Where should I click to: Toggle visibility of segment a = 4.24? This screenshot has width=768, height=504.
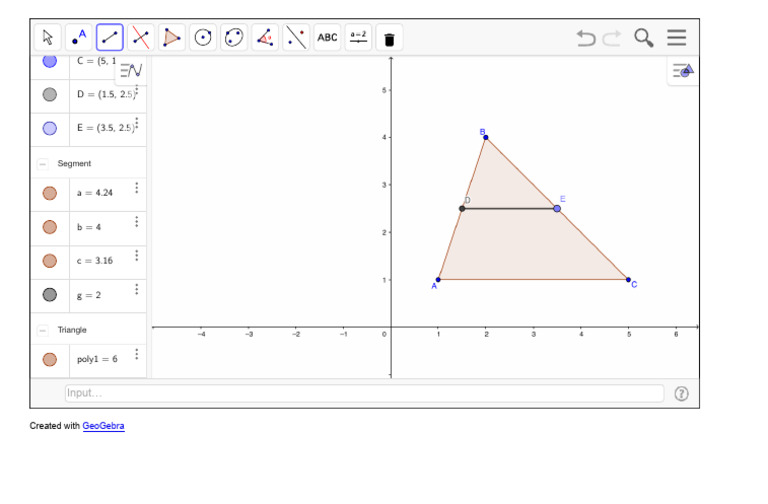(x=49, y=193)
